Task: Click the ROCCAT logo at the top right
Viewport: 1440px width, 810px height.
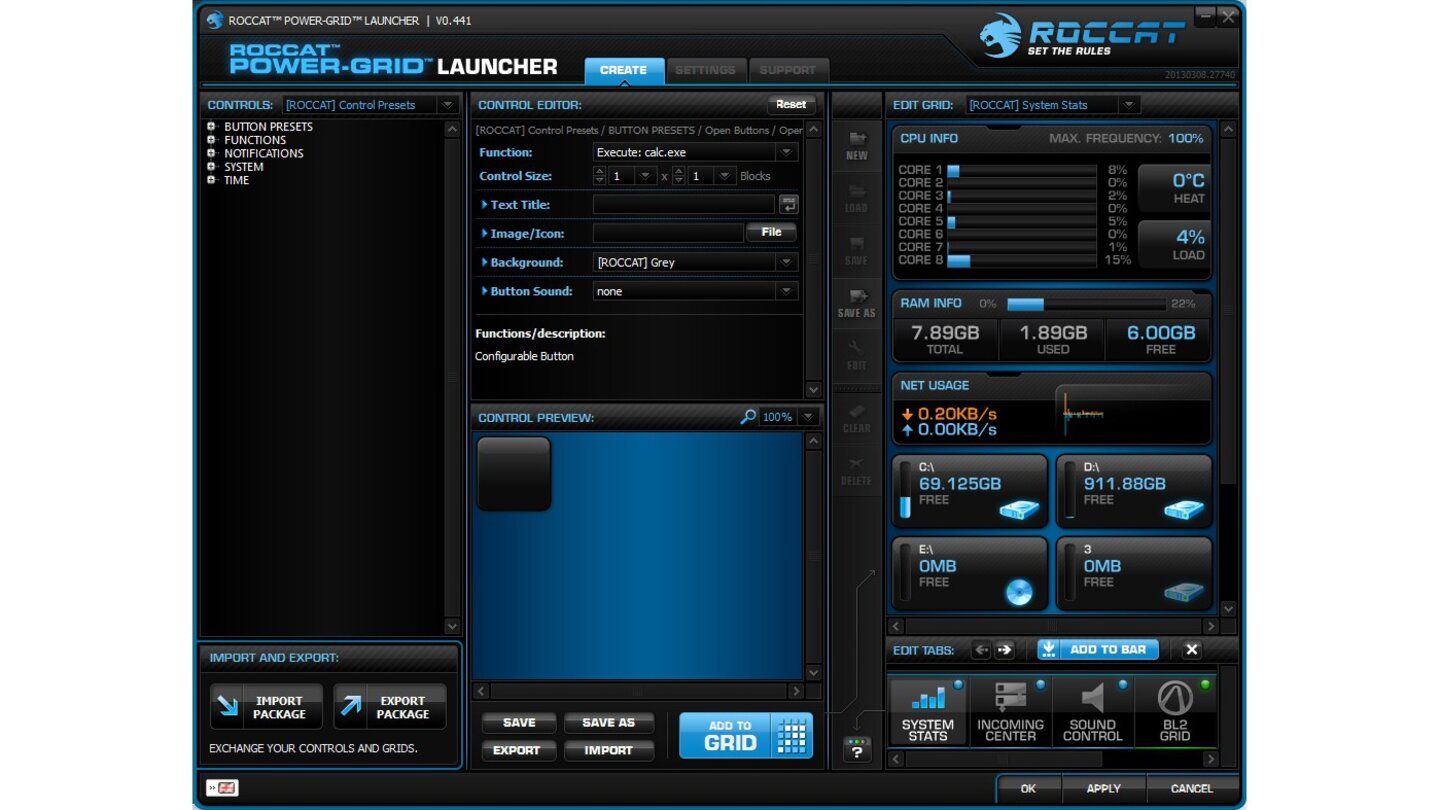Action: [1082, 36]
